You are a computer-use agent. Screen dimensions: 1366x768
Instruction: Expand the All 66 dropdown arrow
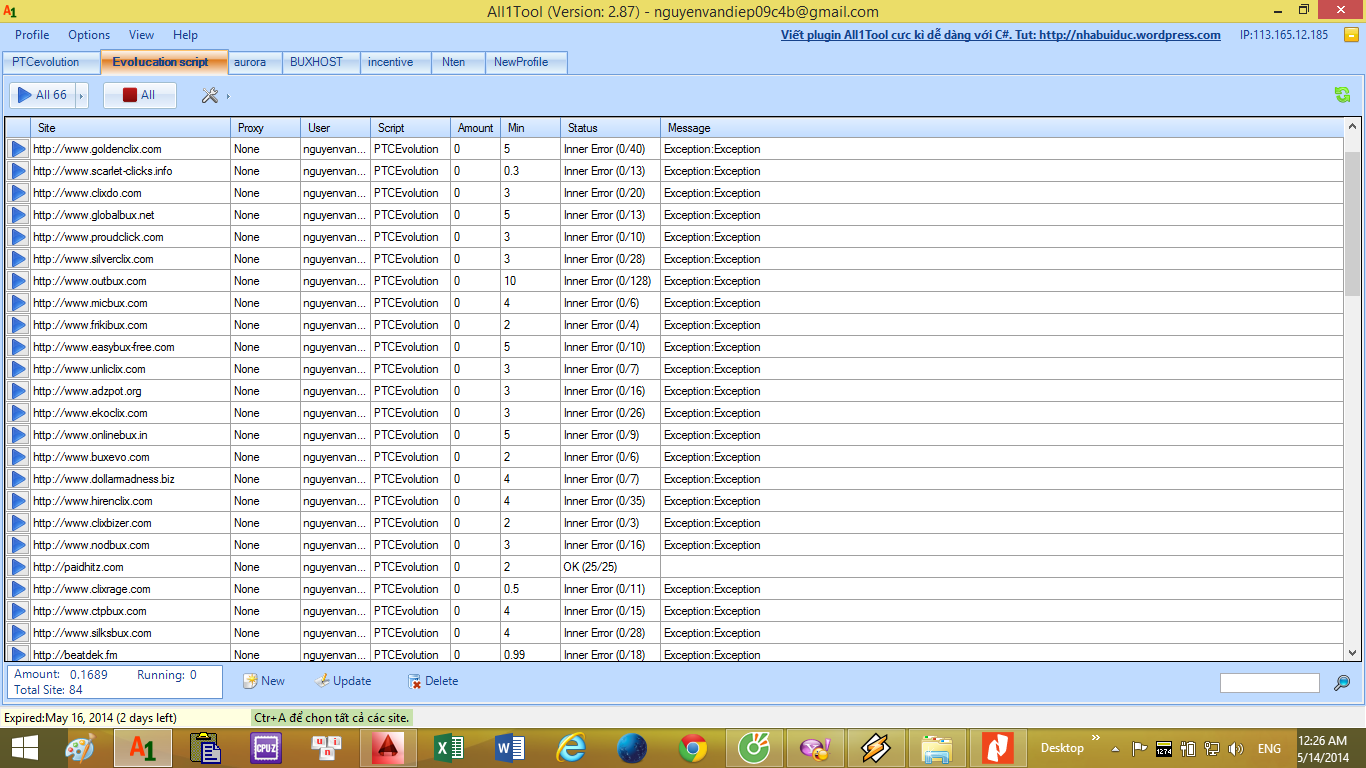(x=82, y=96)
